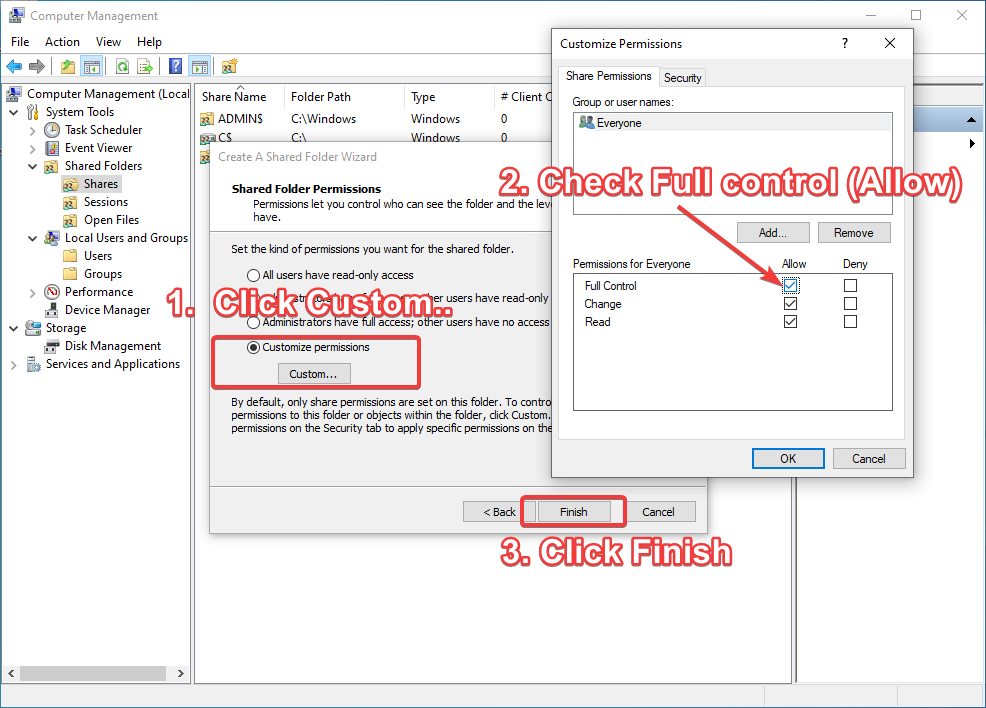Image resolution: width=986 pixels, height=708 pixels.
Task: Check Change Deny checkbox
Action: point(850,304)
